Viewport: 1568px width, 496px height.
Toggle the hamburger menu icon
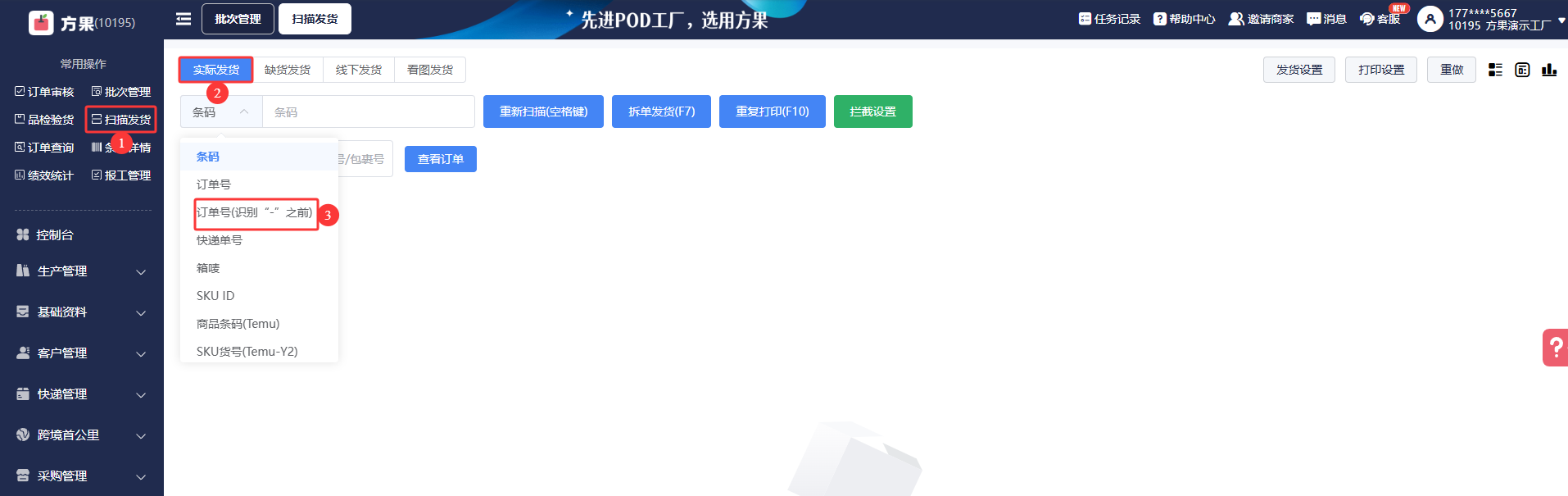tap(184, 19)
